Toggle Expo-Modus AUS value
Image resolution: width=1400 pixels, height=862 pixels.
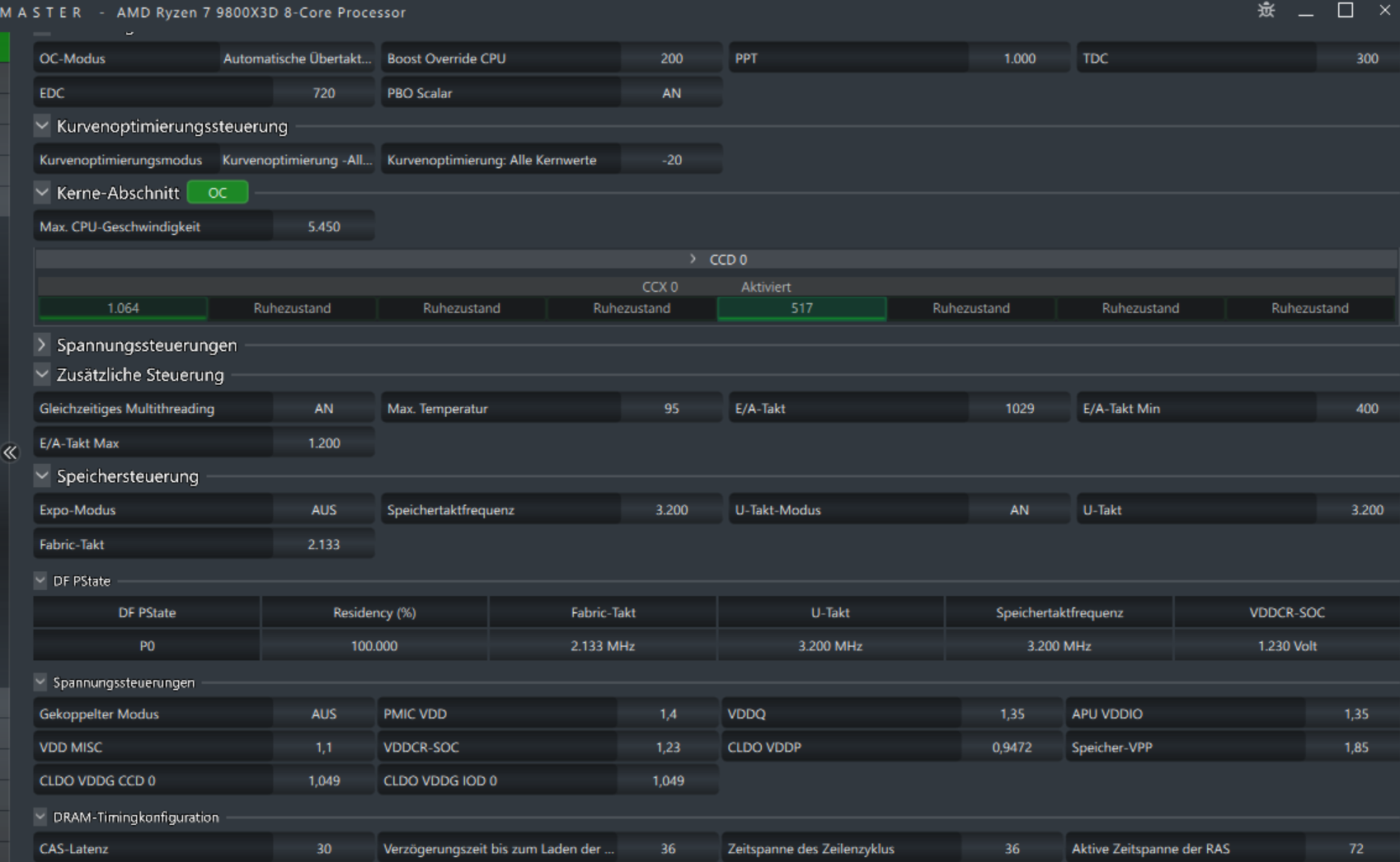[323, 510]
